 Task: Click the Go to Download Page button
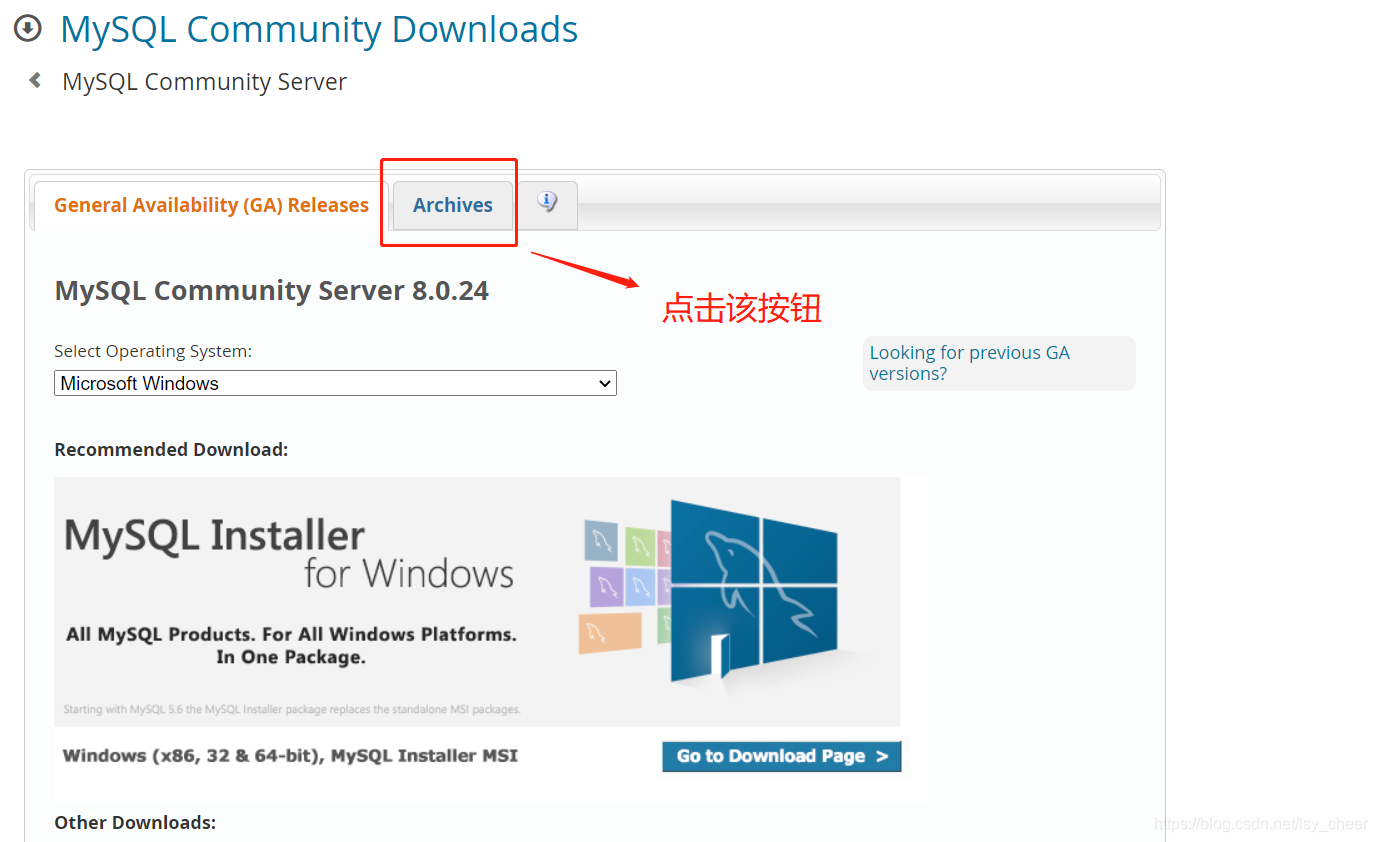[x=781, y=756]
